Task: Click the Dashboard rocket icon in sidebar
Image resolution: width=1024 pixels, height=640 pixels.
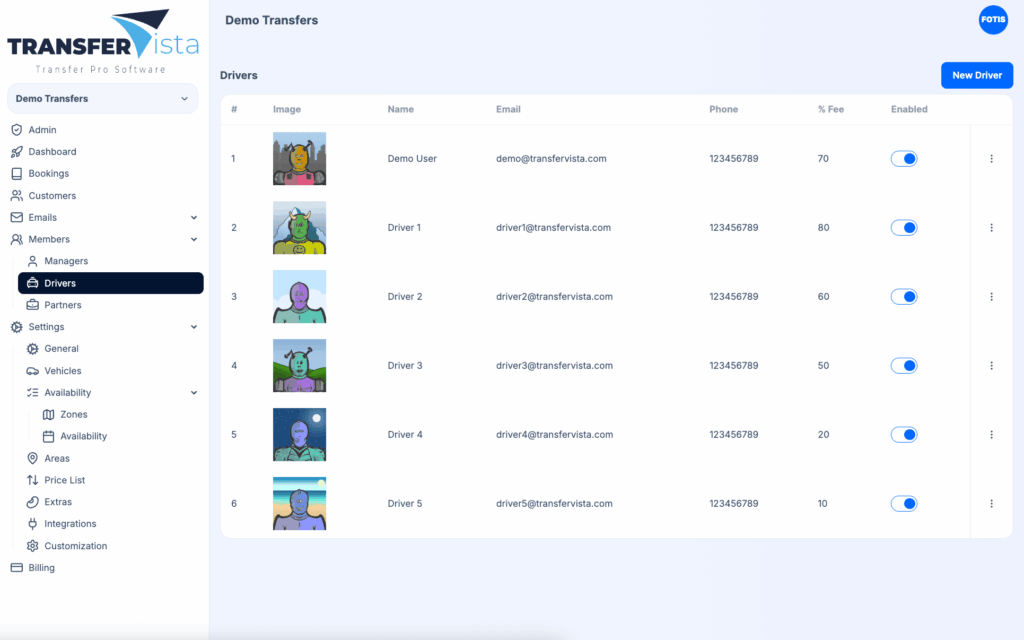Action: [16, 152]
